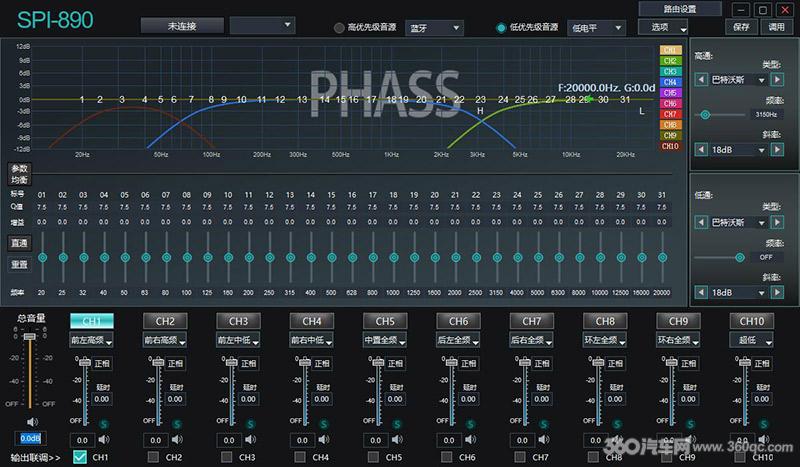Open the empty dropdown beside 未连接
The height and width of the screenshot is (467, 800).
[x=262, y=26]
